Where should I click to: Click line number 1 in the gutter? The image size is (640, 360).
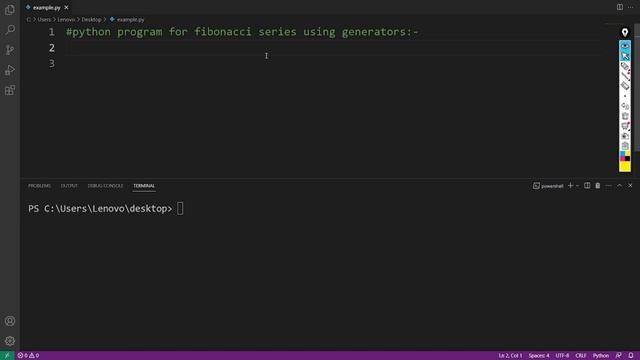click(x=52, y=32)
